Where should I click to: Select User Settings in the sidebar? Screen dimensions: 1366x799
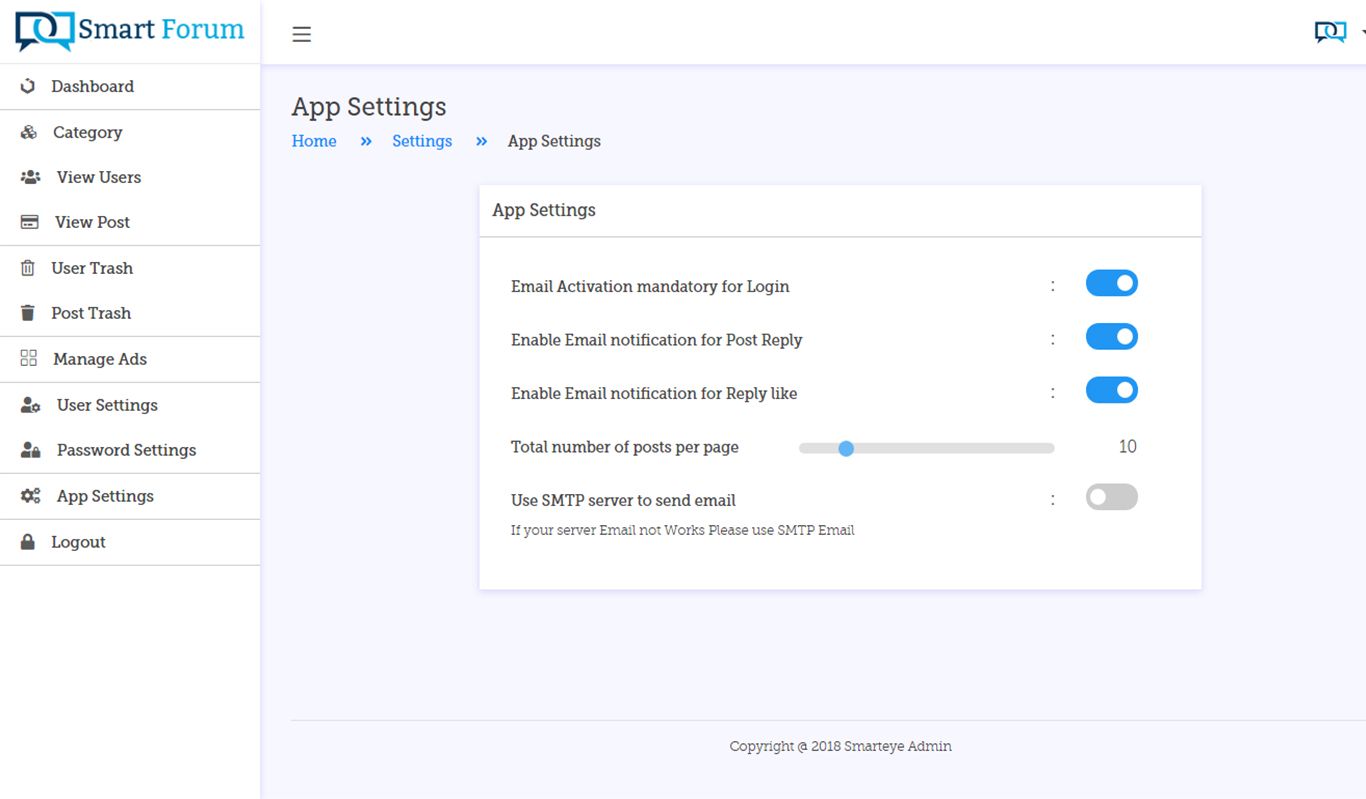[x=107, y=405]
